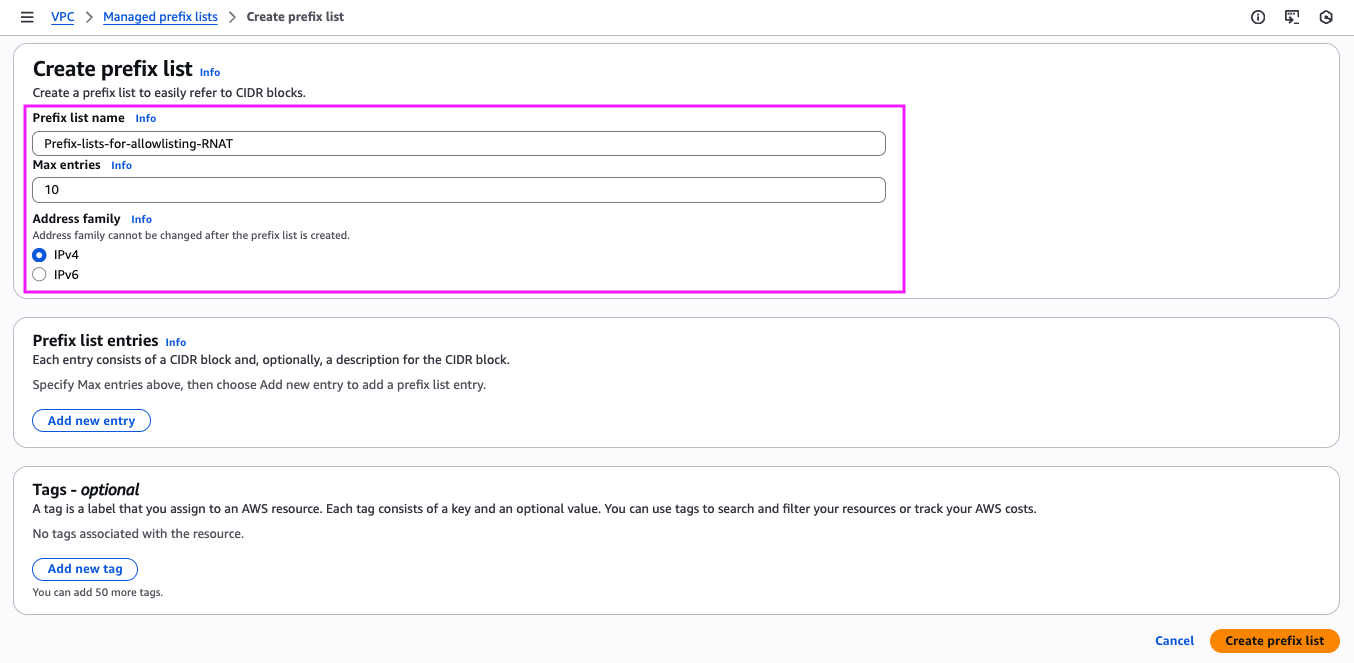This screenshot has height=663, width=1354.
Task: Open Info beside Prefix list entries heading
Action: 175,342
